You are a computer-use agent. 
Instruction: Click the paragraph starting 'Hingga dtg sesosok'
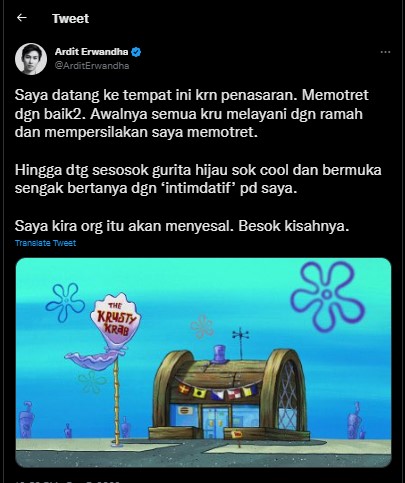198,179
